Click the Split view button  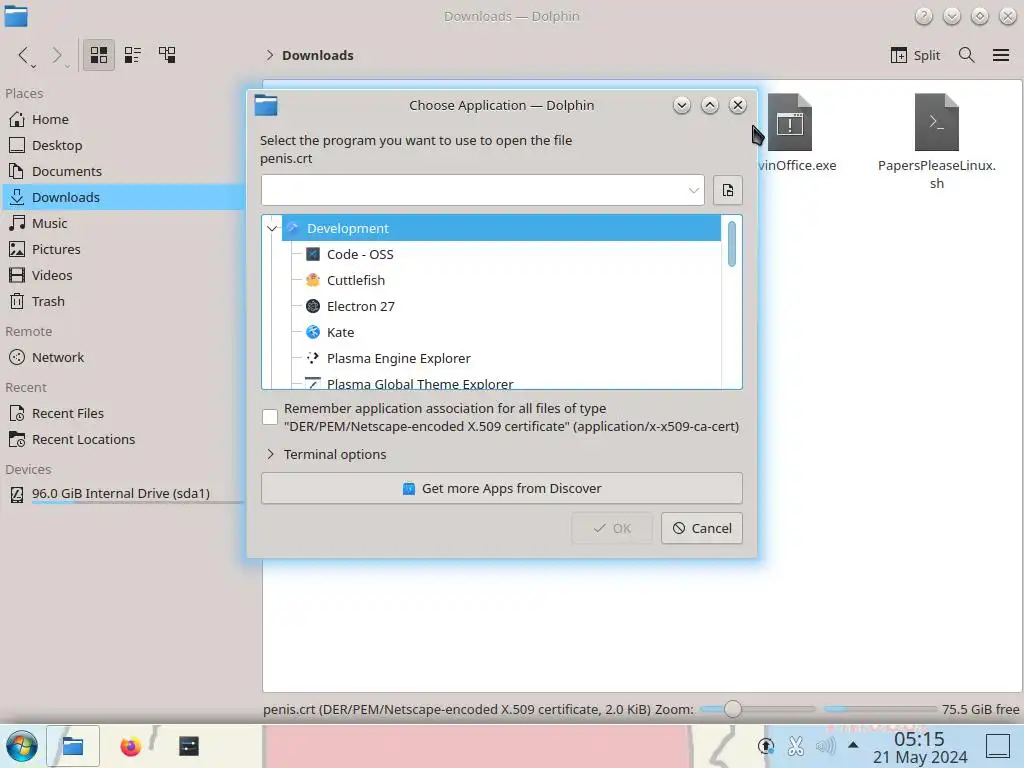916,55
